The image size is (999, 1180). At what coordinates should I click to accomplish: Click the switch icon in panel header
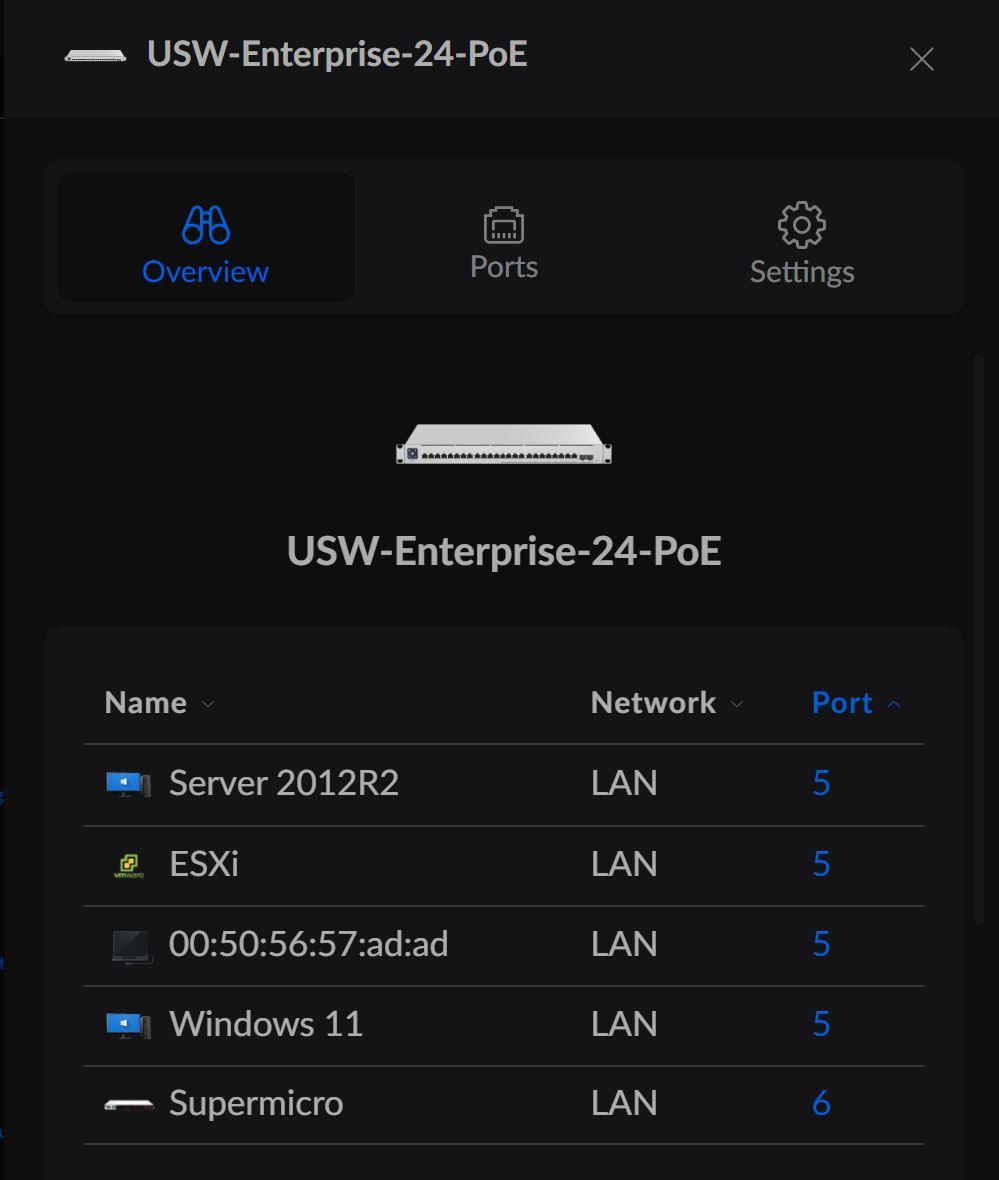(x=95, y=56)
